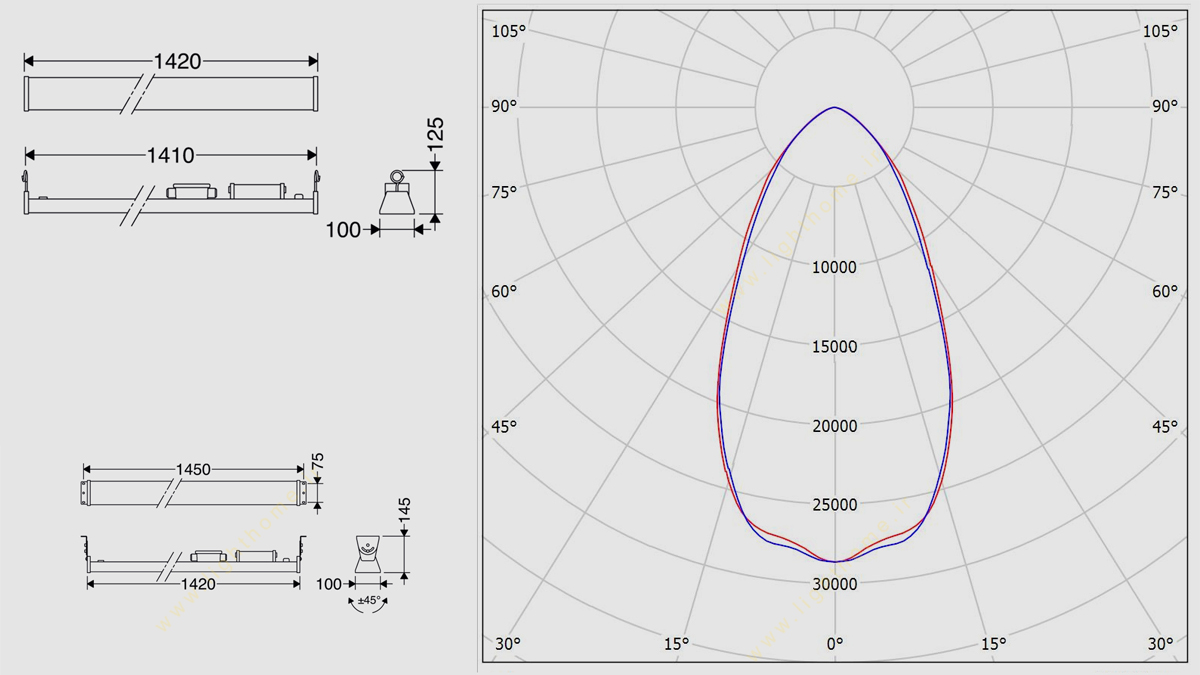Select the right-side 90° angle label

coord(1164,106)
